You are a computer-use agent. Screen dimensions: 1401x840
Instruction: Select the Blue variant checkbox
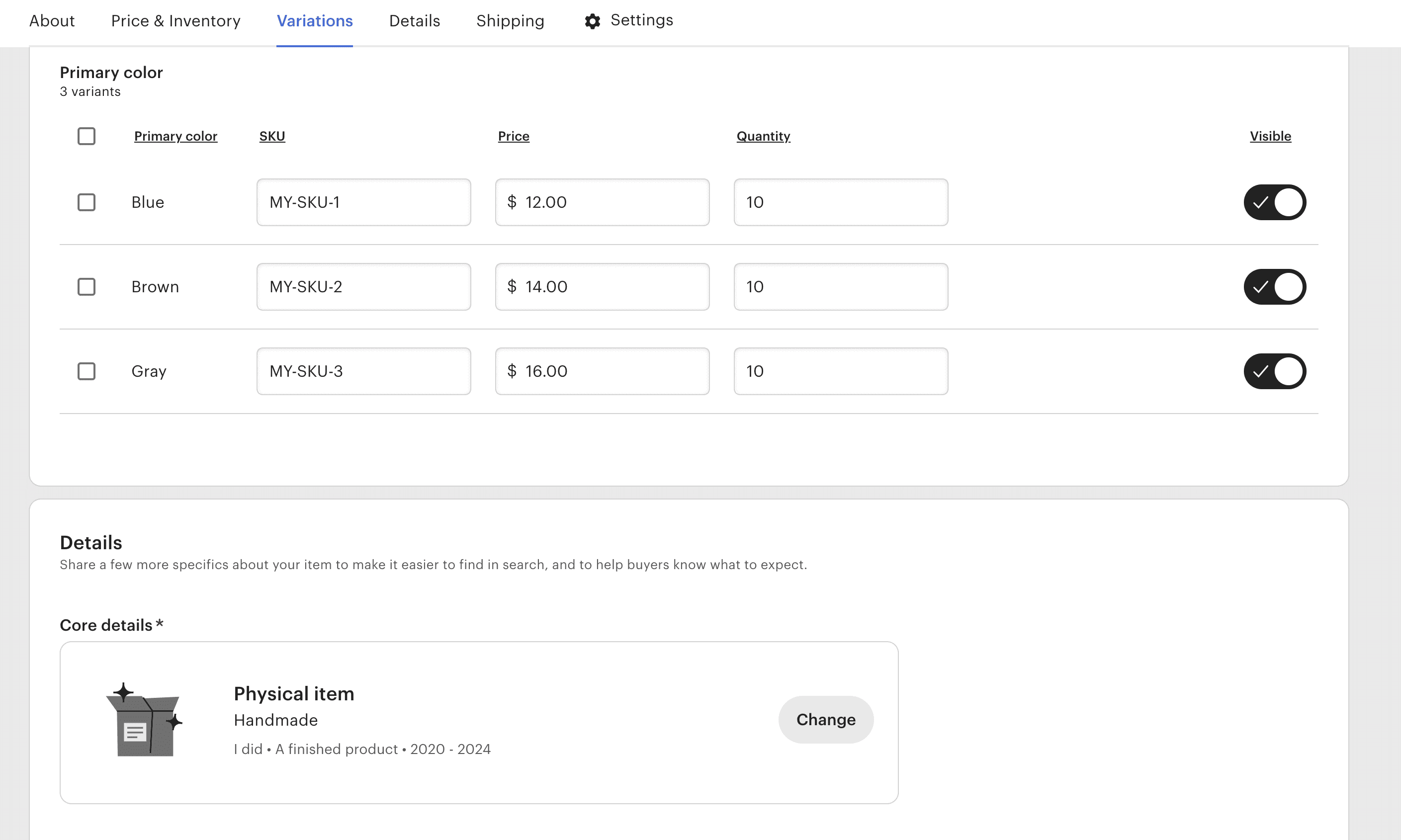point(86,202)
